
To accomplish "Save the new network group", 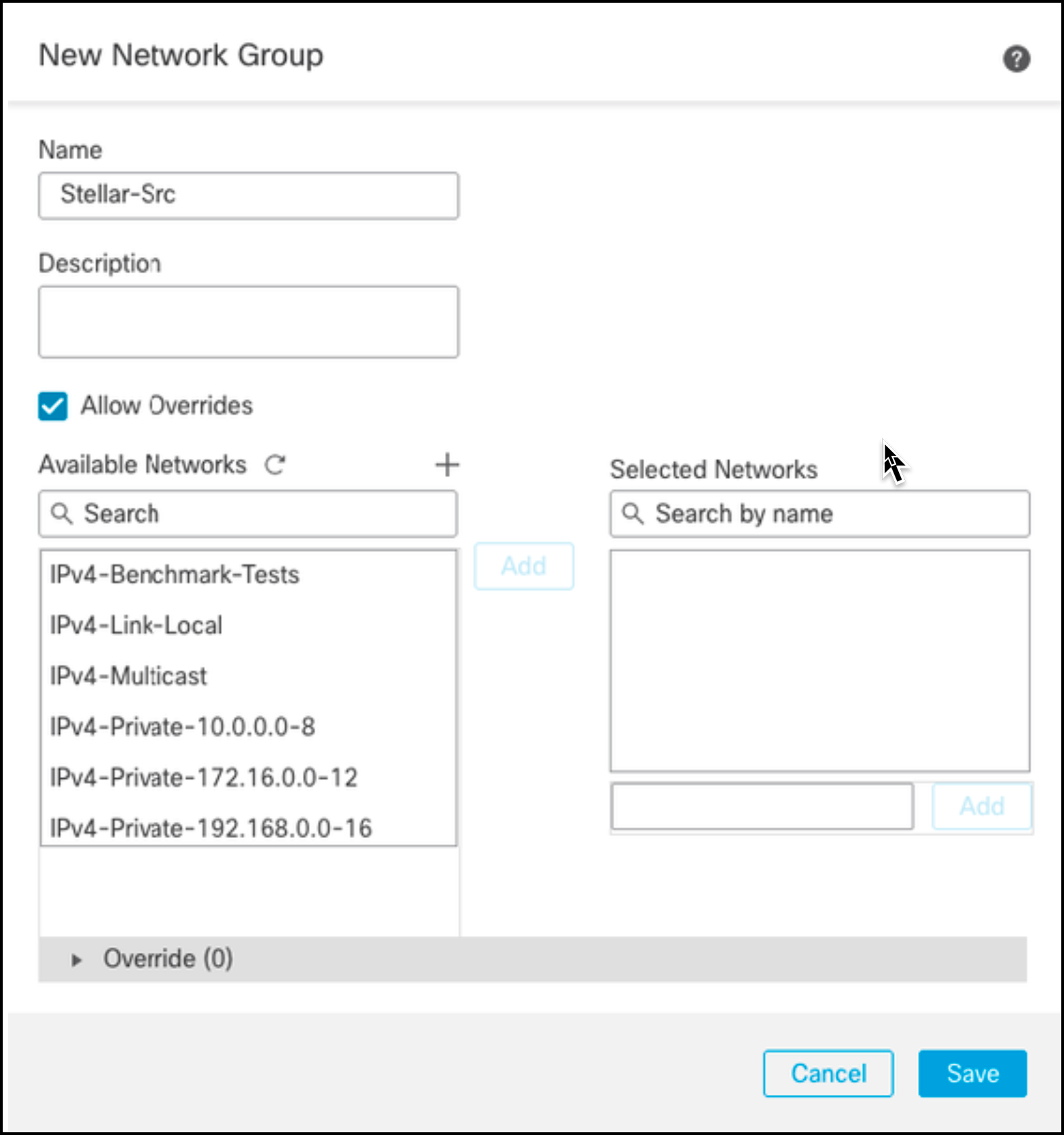I will [x=972, y=1074].
